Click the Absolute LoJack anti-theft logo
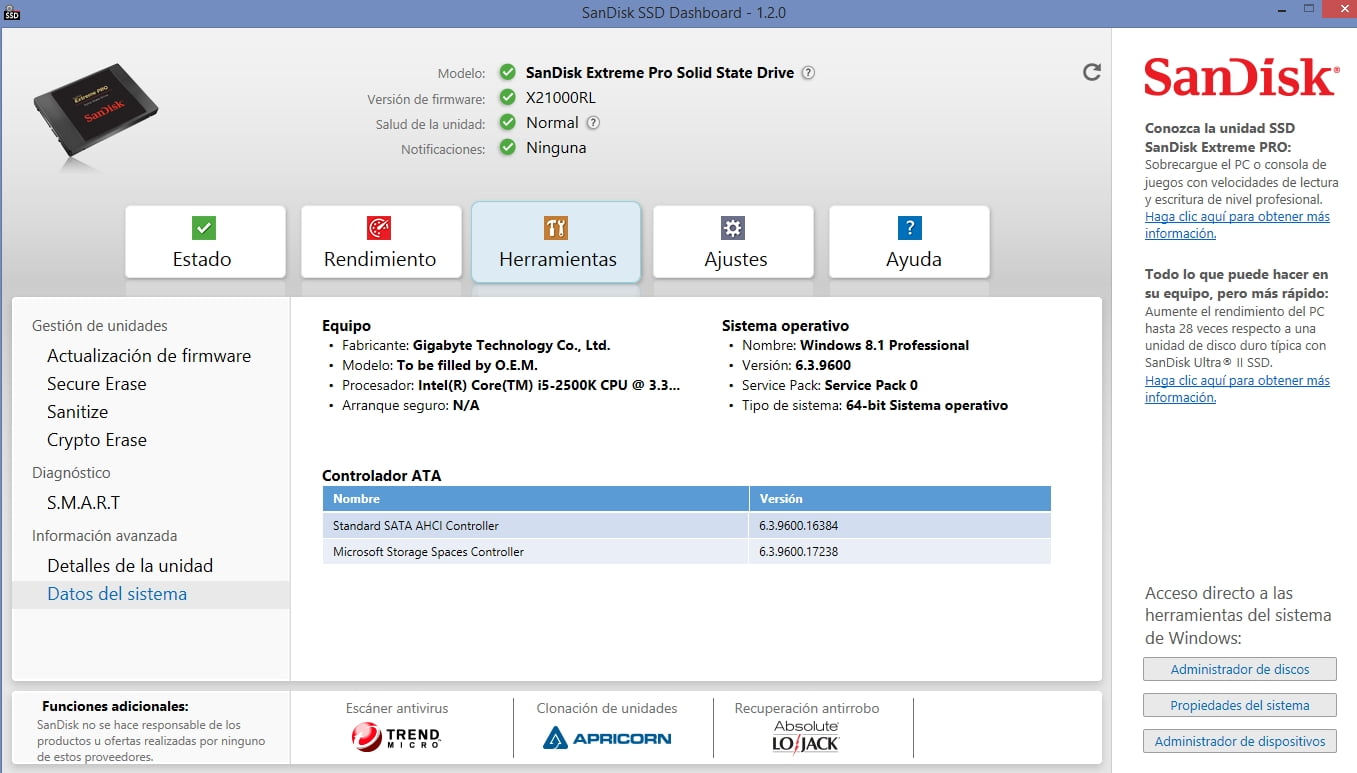Screen dimensions: 1357x773 [806, 736]
